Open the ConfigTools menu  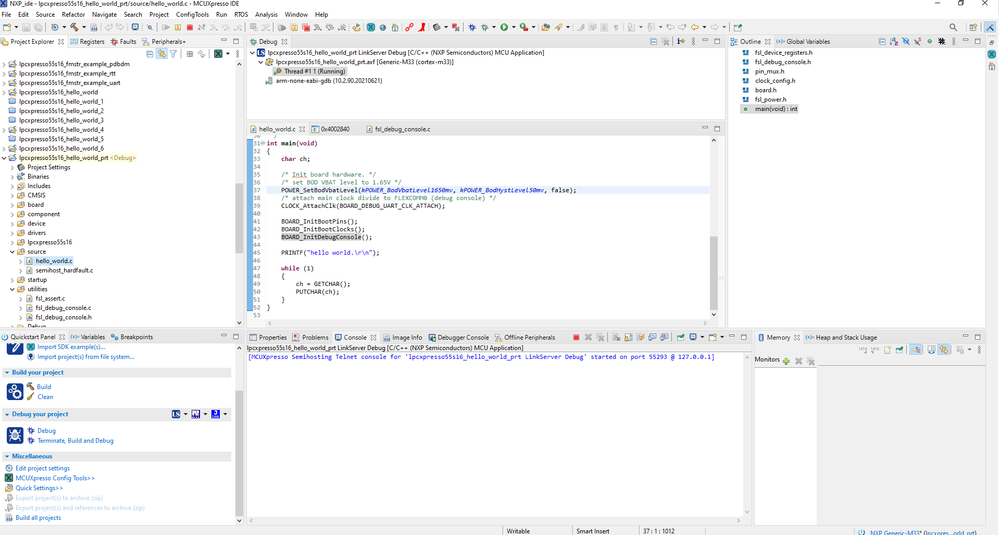pos(192,14)
